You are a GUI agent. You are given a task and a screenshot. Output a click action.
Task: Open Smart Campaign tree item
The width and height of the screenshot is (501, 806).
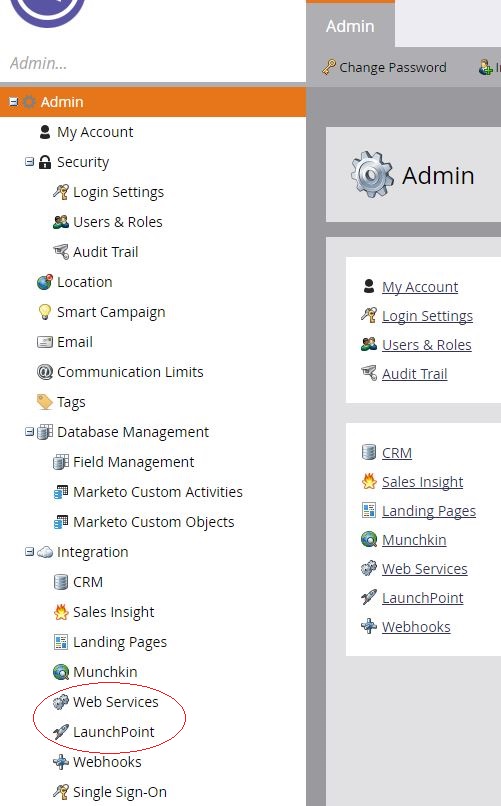[111, 312]
